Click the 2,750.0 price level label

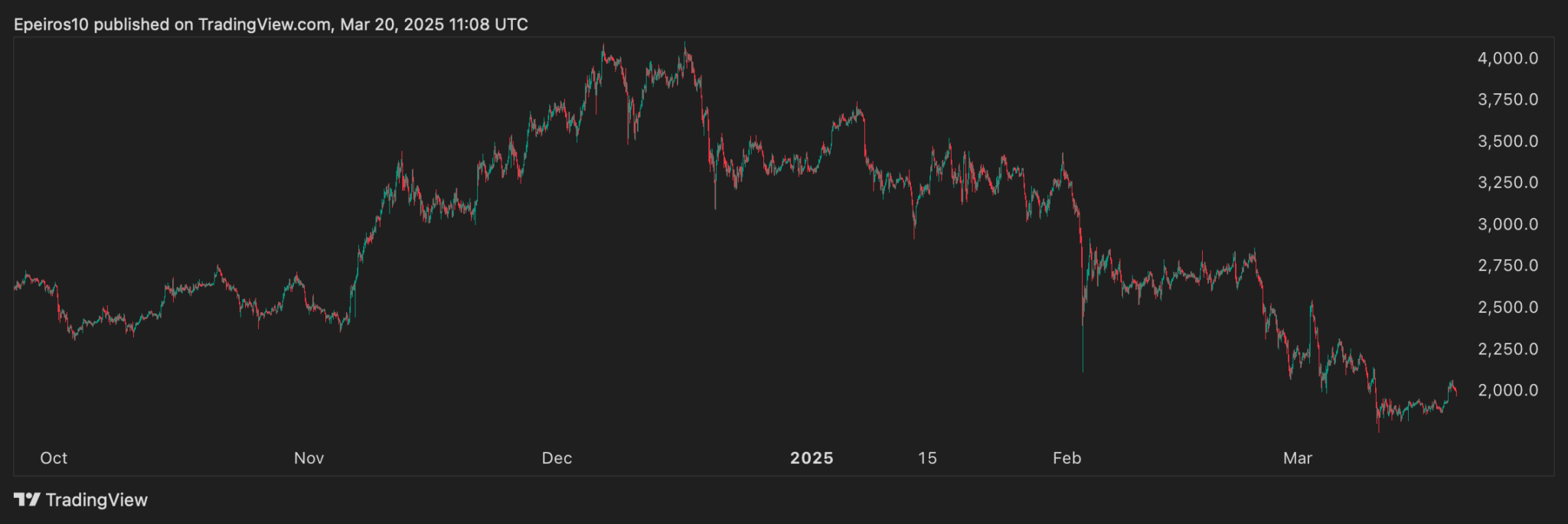(1508, 266)
